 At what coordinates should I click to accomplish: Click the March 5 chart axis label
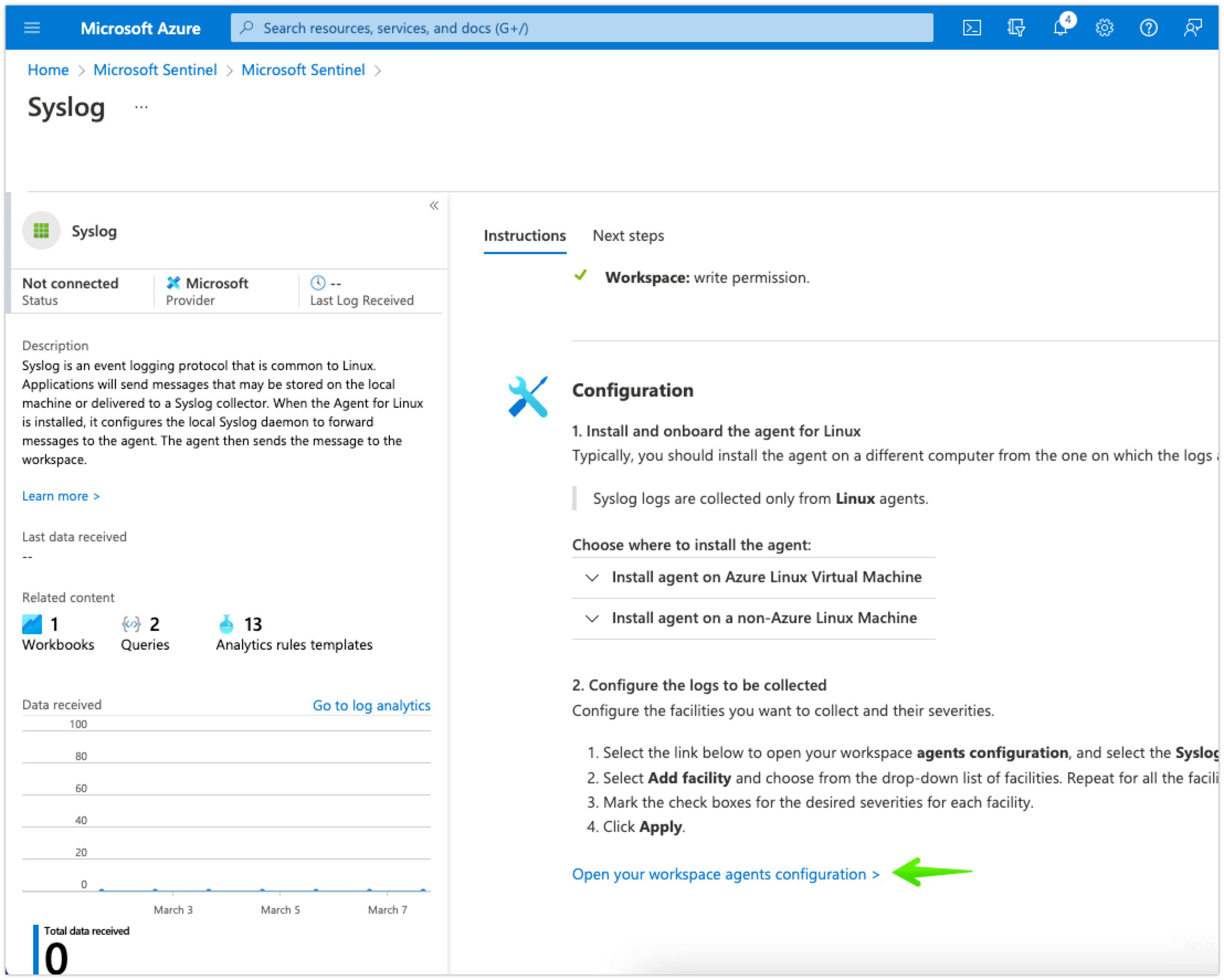(x=281, y=910)
